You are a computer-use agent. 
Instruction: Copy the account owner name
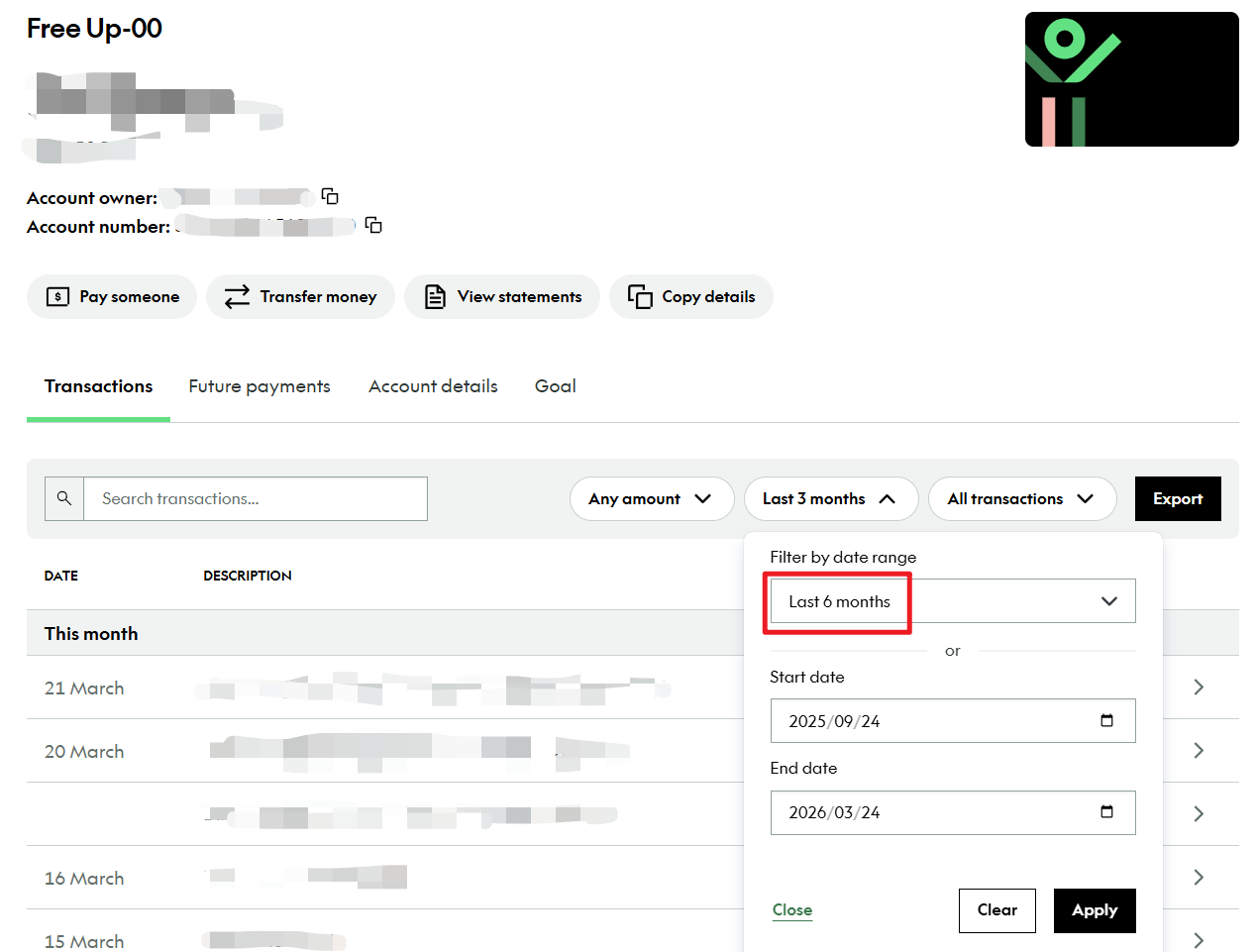[x=330, y=196]
